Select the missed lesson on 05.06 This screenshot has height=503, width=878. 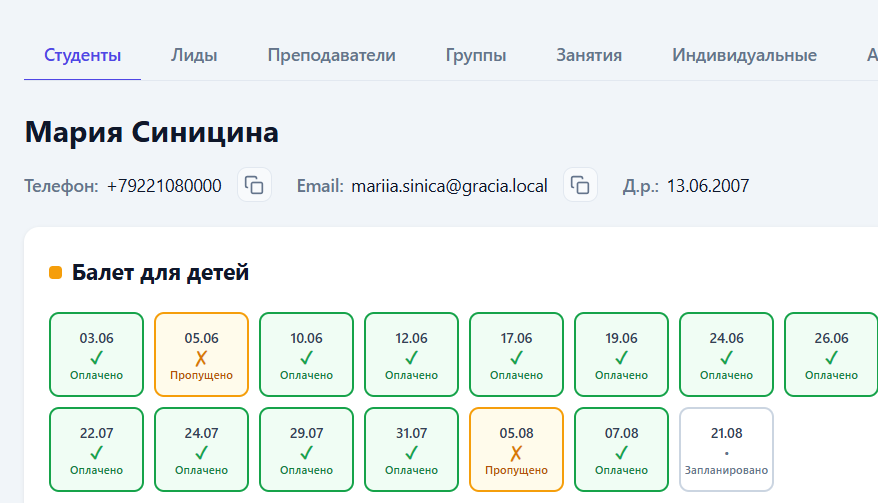click(202, 355)
